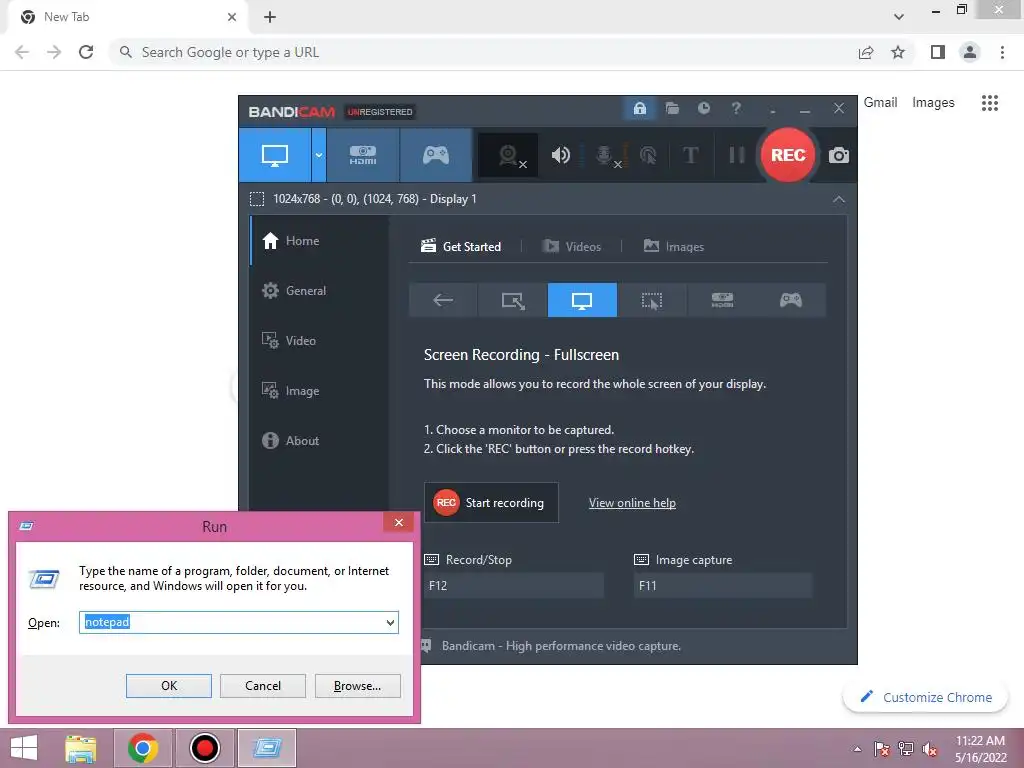
Task: Toggle speaker sound recording icon
Action: 560,155
